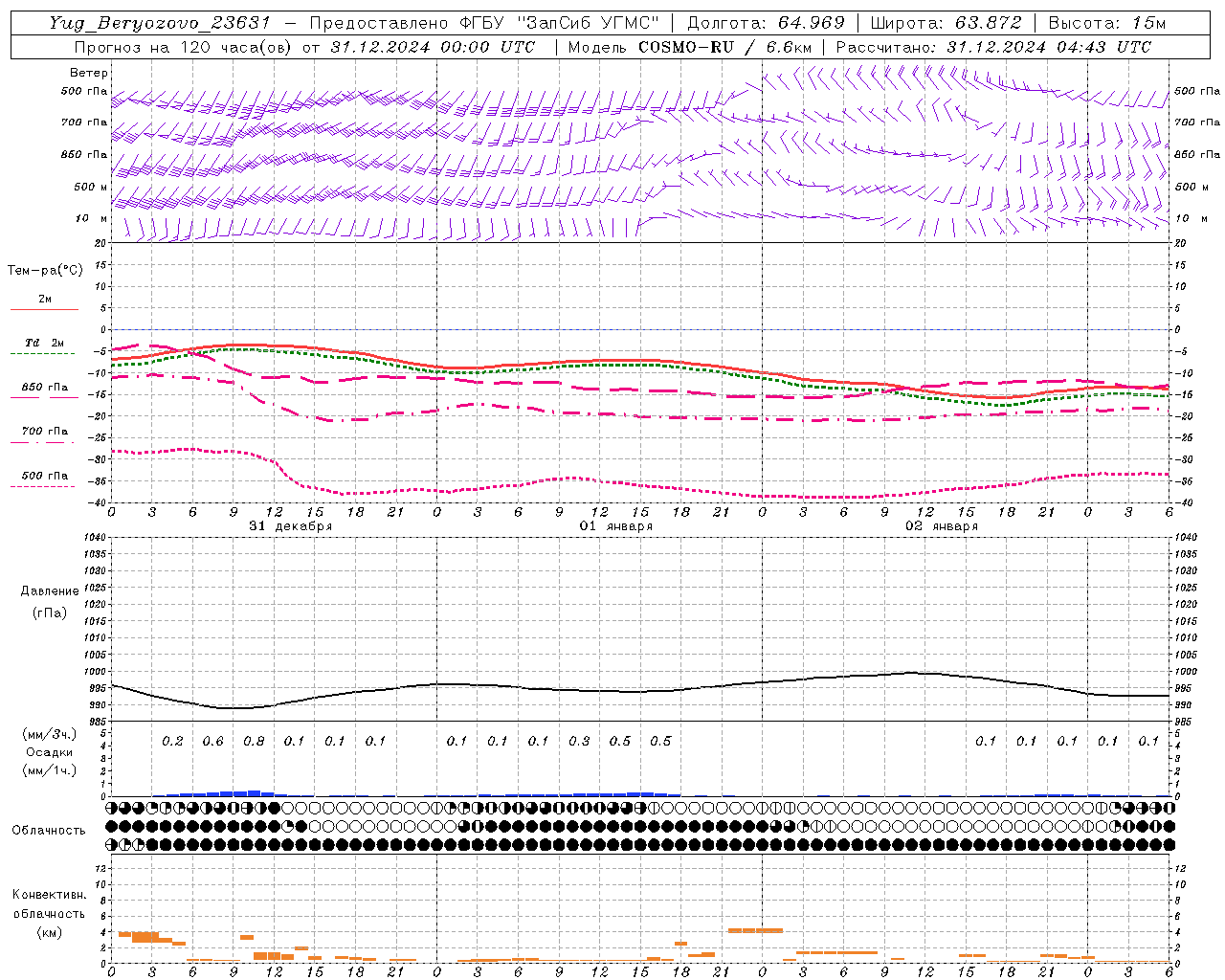Click the (мм/3ч.) unit label
1225x980 pixels.
pos(50,734)
